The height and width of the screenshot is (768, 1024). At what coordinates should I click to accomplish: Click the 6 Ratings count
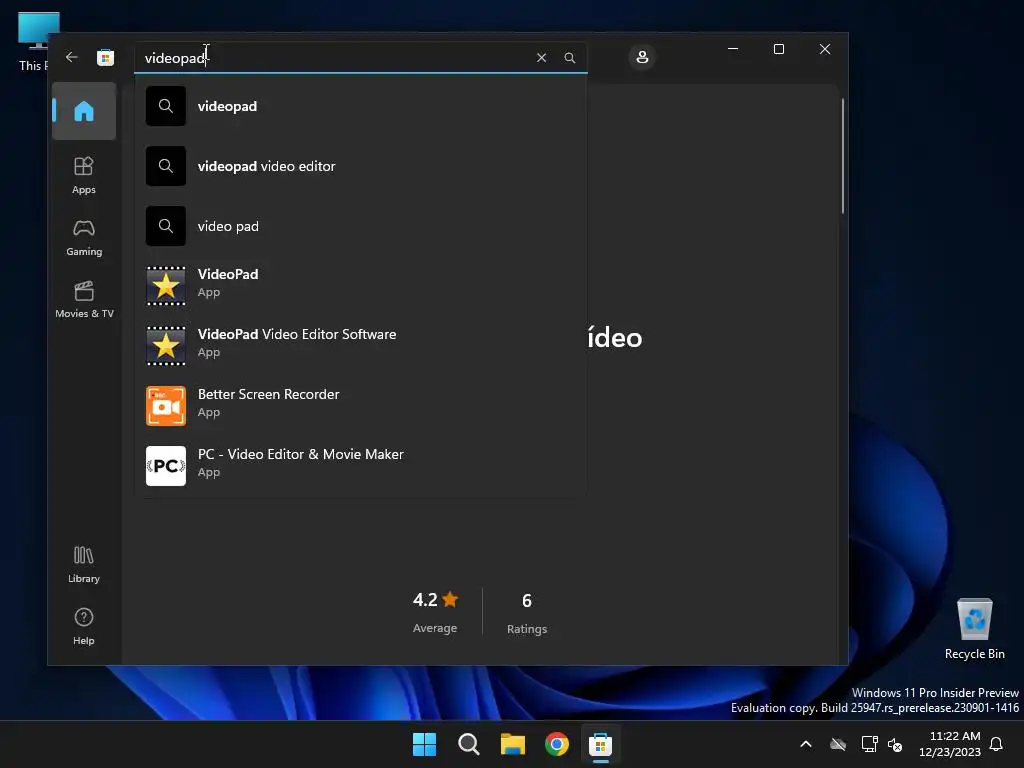coord(527,613)
